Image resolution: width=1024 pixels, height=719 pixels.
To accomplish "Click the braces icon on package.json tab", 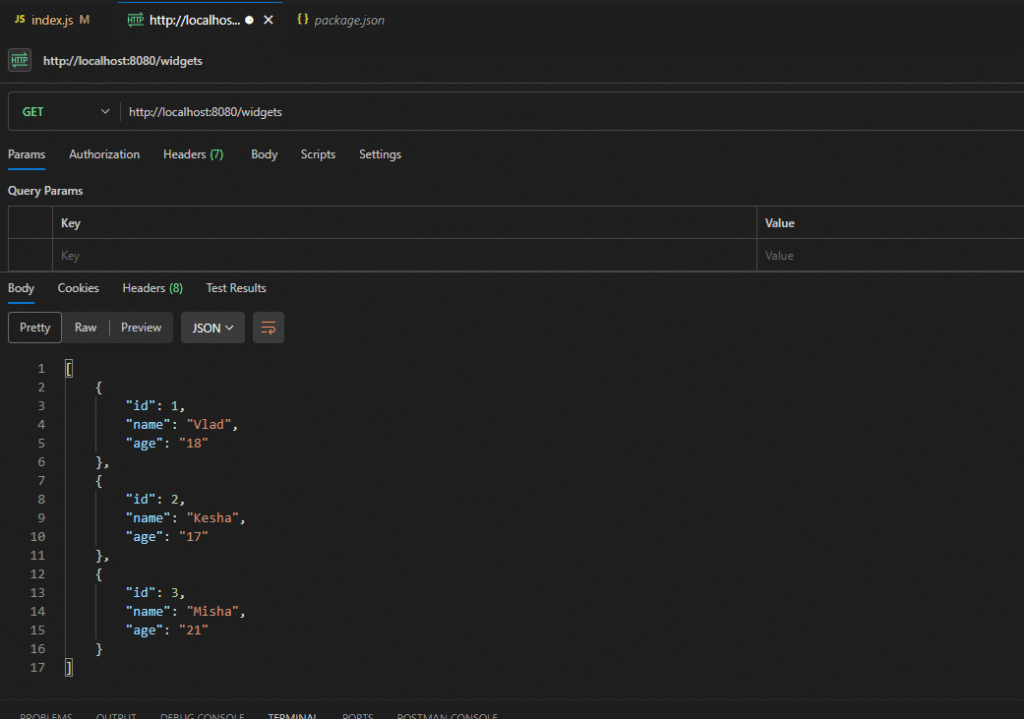I will click(302, 20).
